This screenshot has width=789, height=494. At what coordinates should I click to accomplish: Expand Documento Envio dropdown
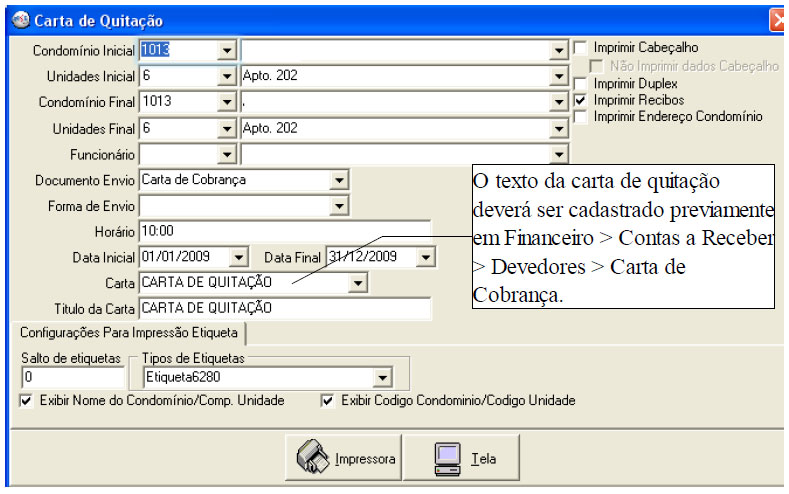pyautogui.click(x=340, y=180)
